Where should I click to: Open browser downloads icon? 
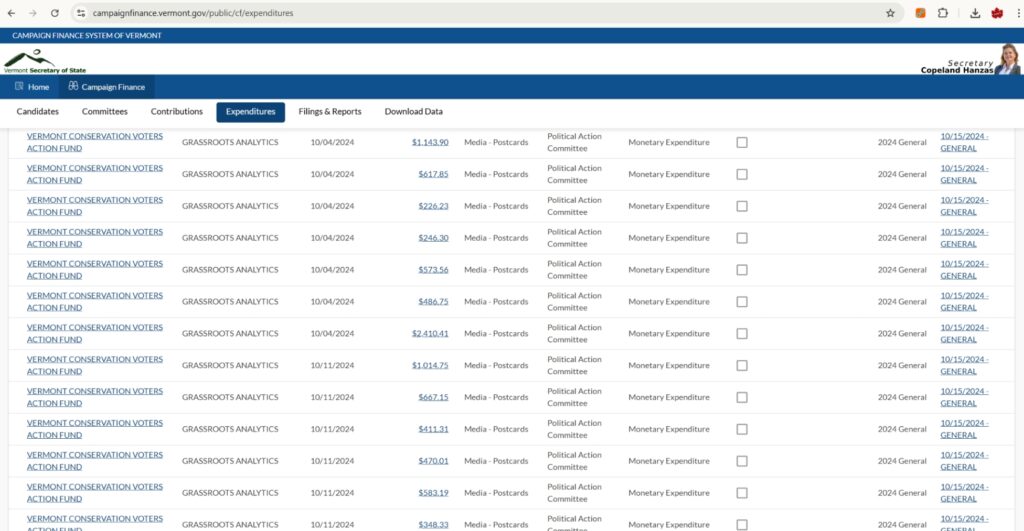(974, 13)
